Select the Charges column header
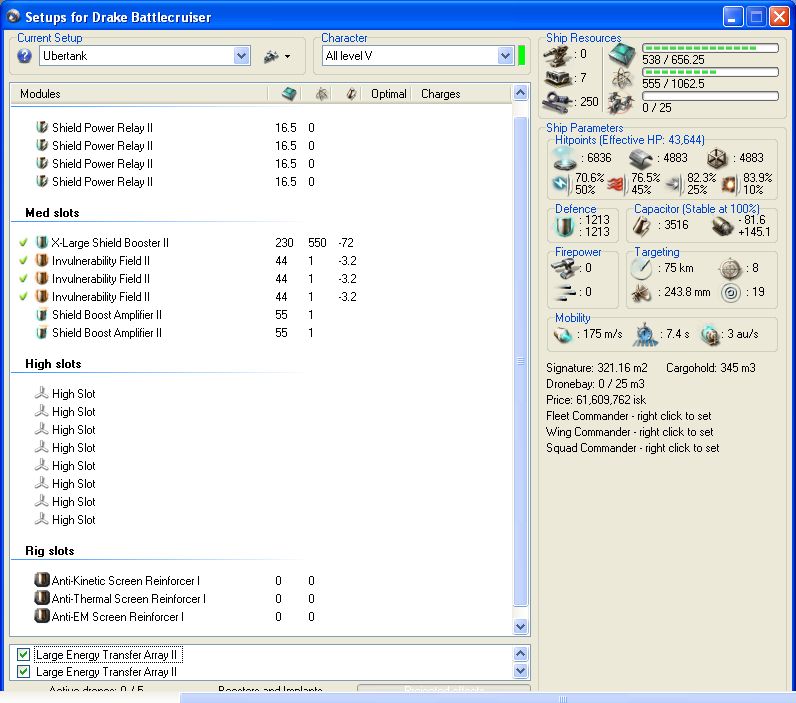Image resolution: width=796 pixels, height=703 pixels. 441,94
